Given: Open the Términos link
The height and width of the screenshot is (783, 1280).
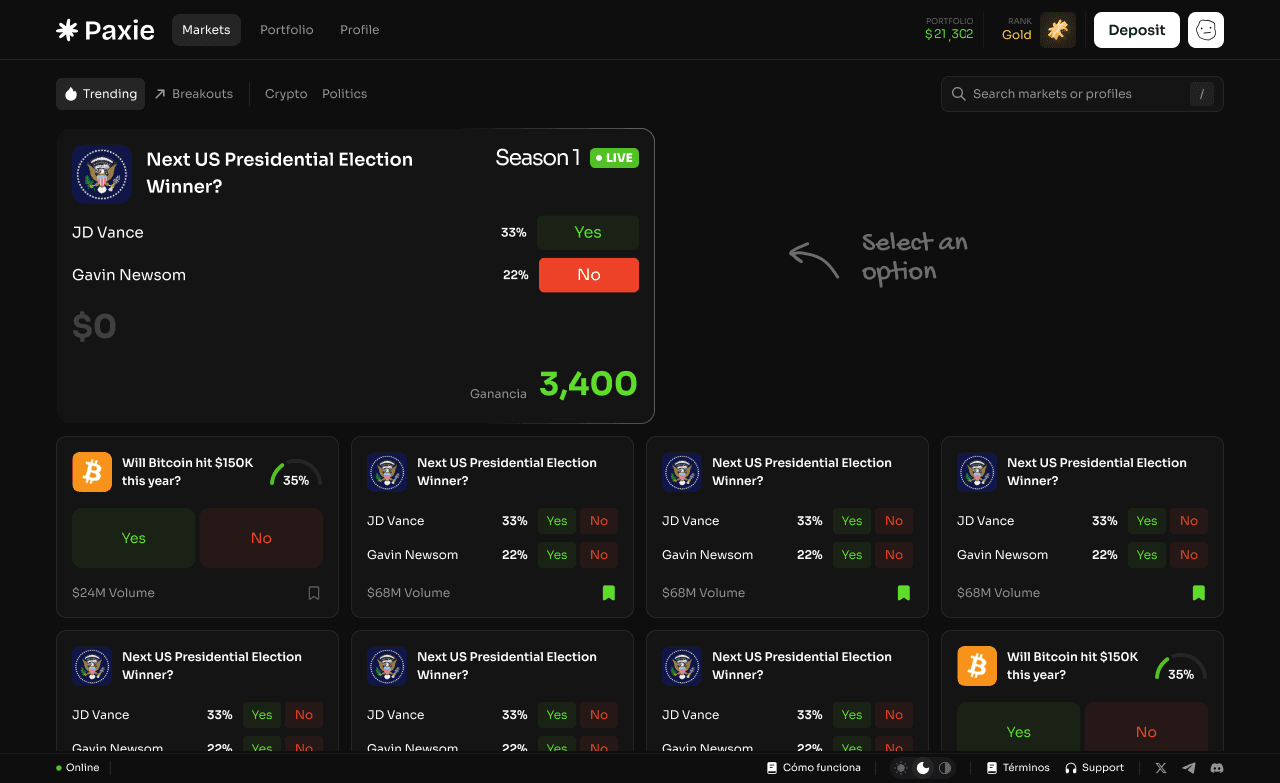Looking at the screenshot, I should 1018,768.
